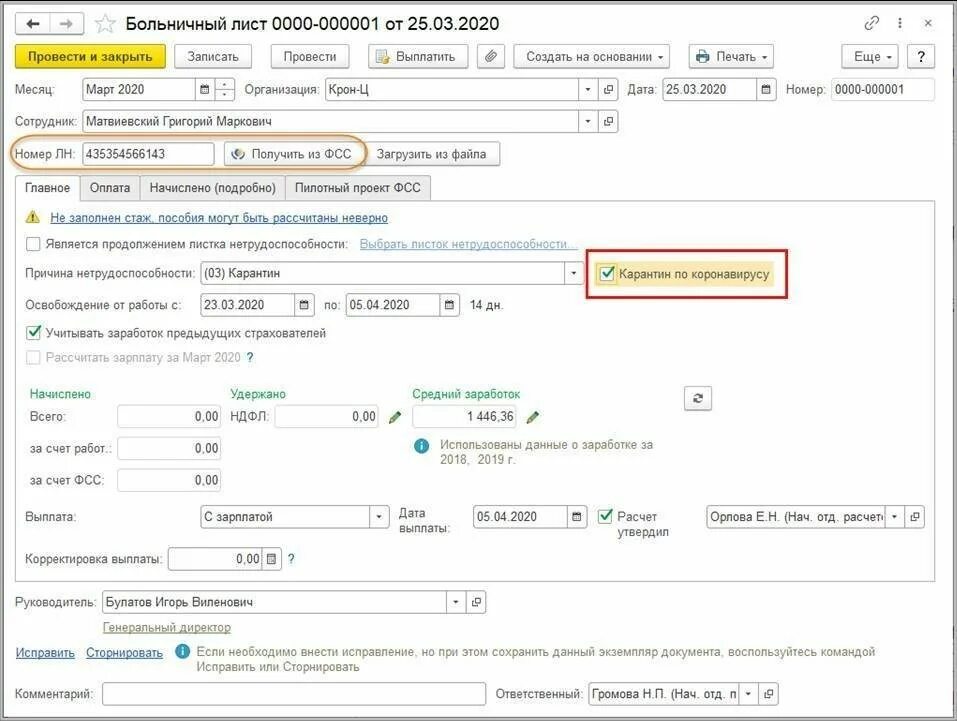
Task: Switch to Главное tab
Action: pyautogui.click(x=48, y=188)
